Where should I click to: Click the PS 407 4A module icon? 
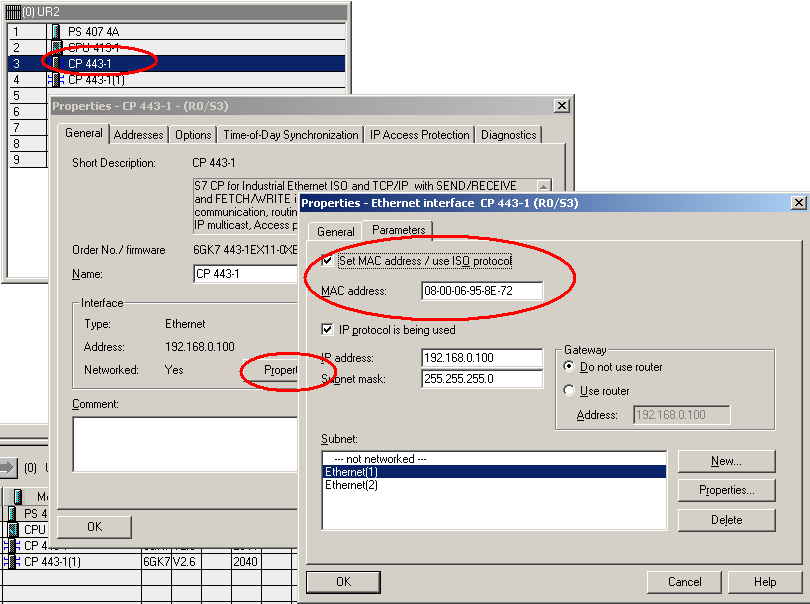(x=56, y=32)
